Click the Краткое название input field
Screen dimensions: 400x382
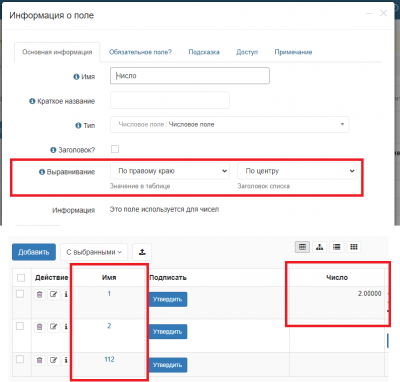tap(170, 100)
